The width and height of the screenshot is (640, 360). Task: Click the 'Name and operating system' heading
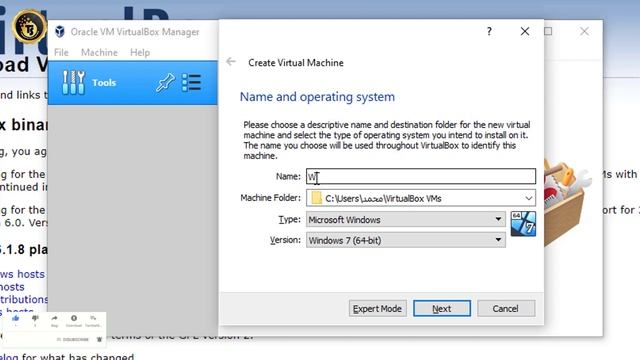click(317, 97)
